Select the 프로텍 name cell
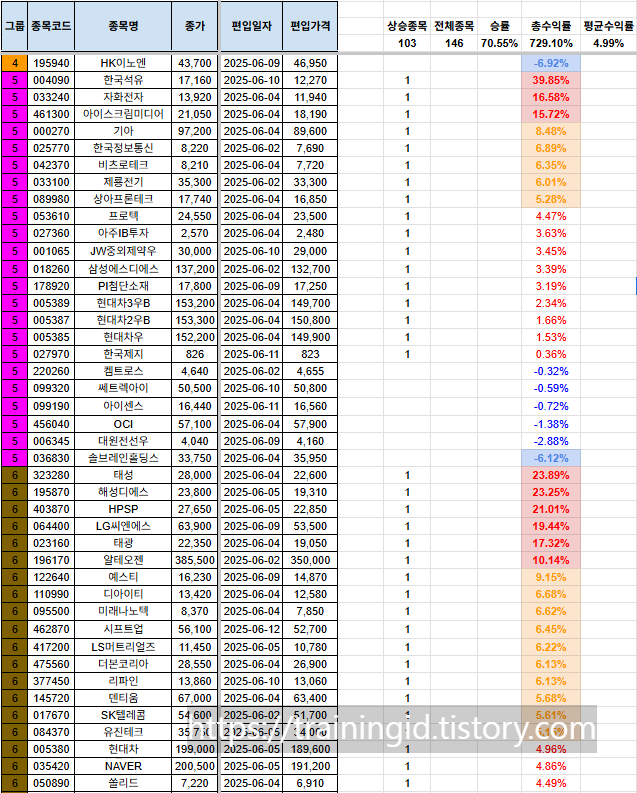Screen dimensions: 637x793 coord(123,216)
